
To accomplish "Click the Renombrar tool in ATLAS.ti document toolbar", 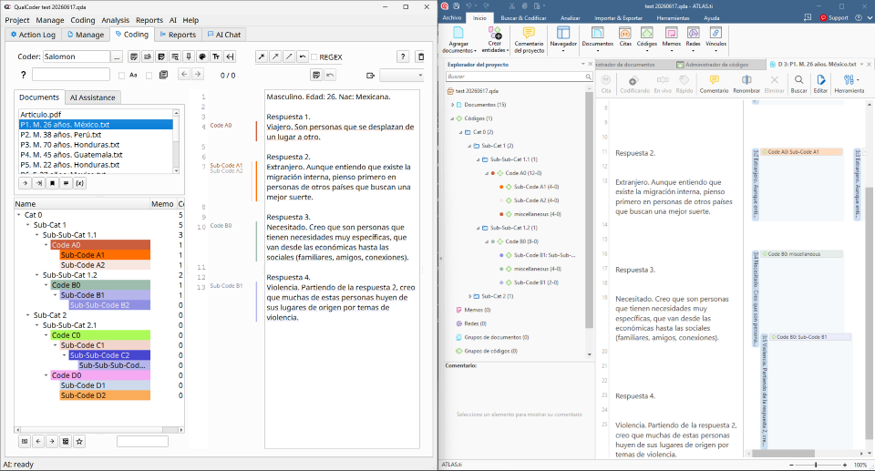I will 746,84.
